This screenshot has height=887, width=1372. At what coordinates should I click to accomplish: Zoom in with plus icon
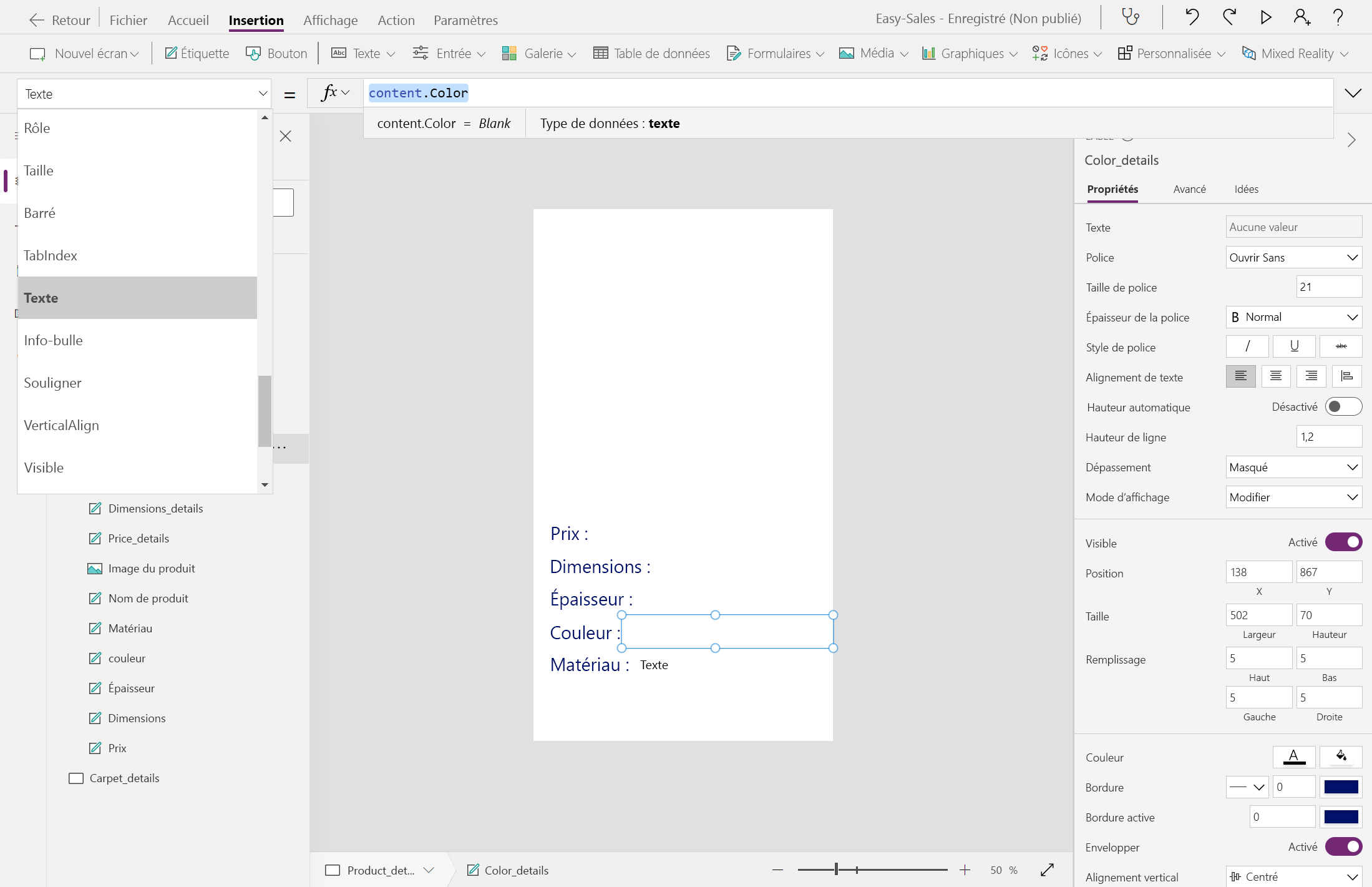click(x=965, y=870)
